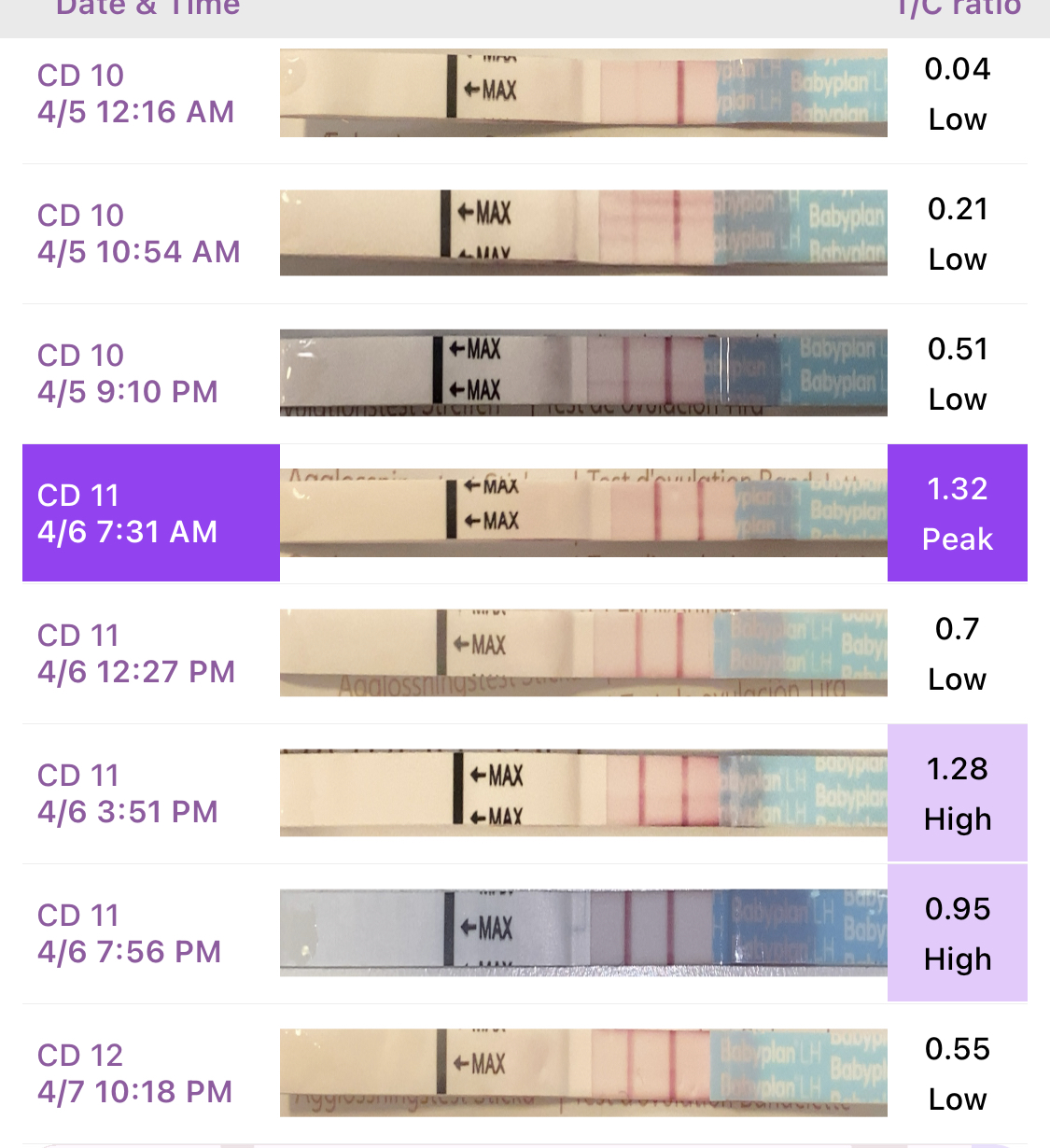
Task: Select the CD 12 4/7 10:18 PM date label
Action: [134, 1073]
